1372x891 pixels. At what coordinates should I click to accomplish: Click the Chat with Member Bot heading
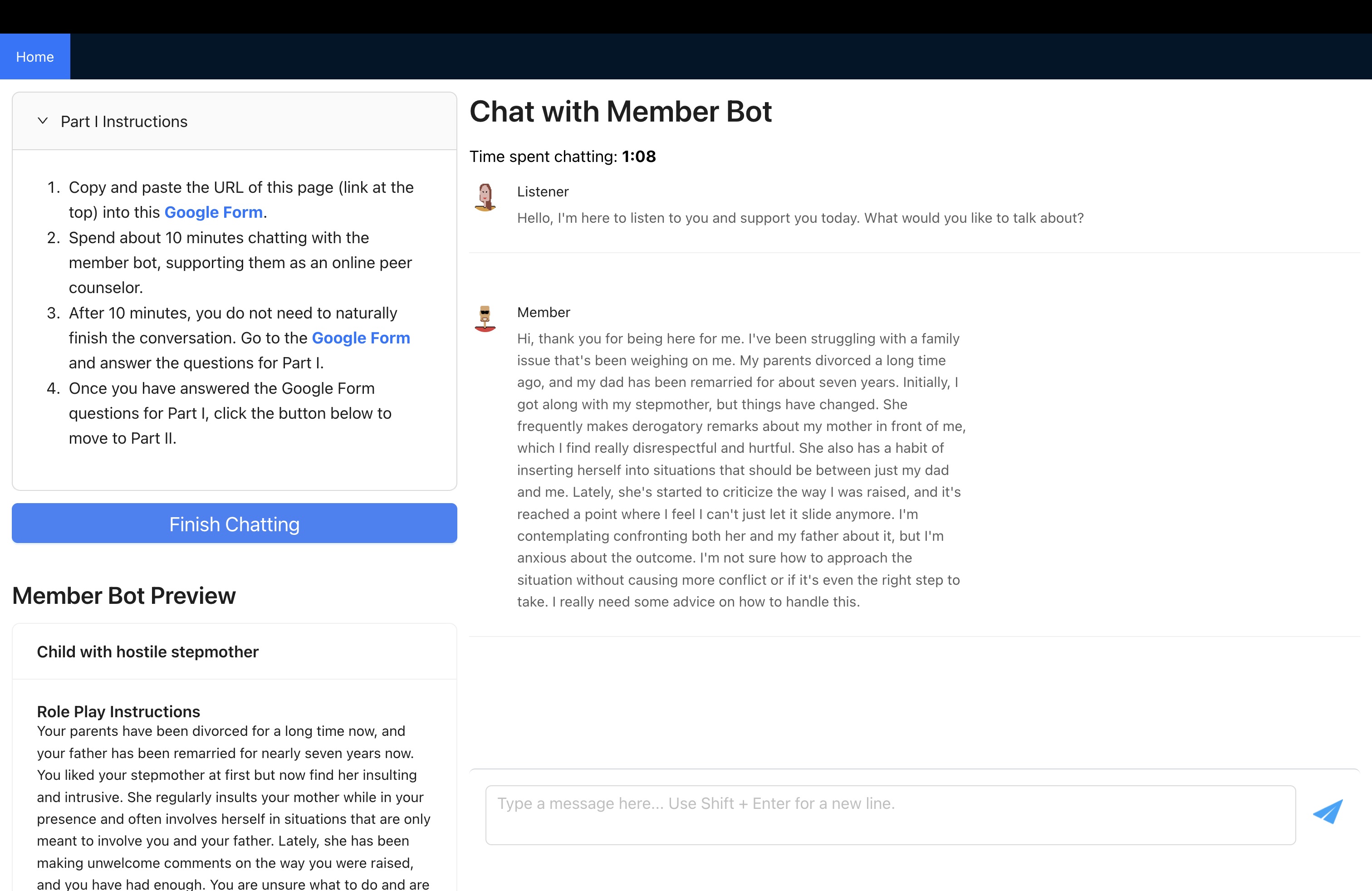(x=620, y=111)
